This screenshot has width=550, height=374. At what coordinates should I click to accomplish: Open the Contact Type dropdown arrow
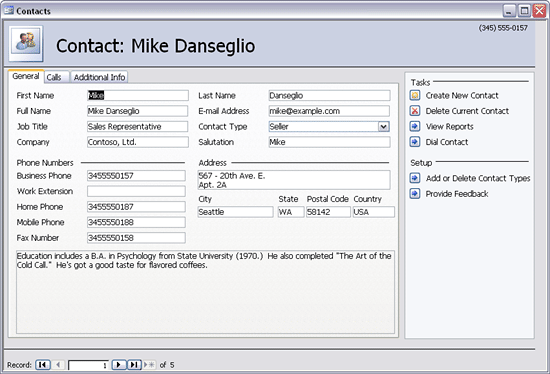click(383, 127)
